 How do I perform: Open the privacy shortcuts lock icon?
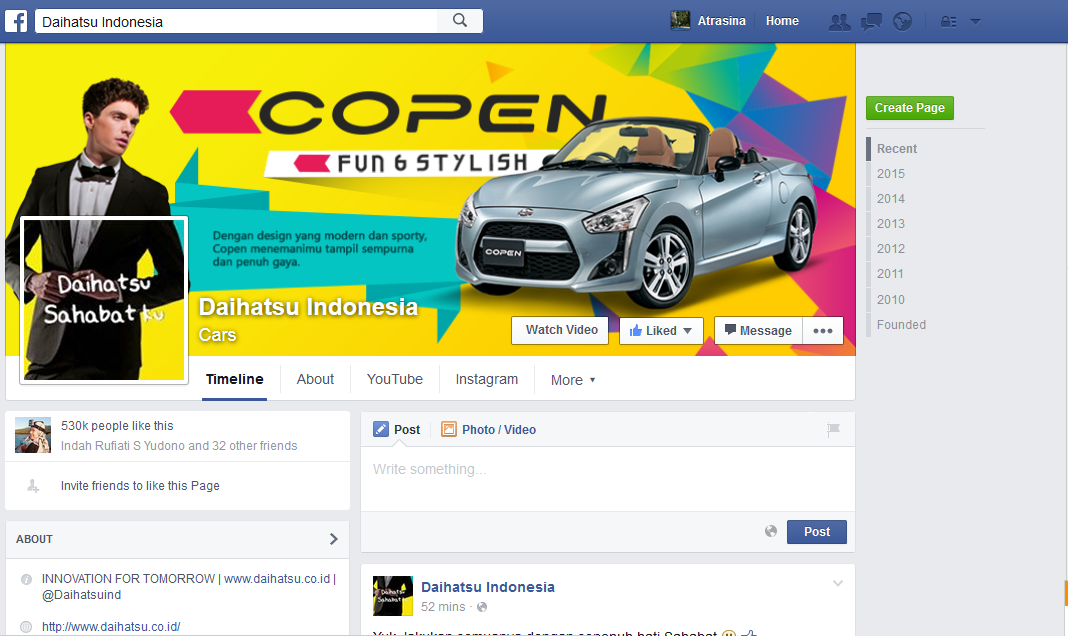point(948,22)
